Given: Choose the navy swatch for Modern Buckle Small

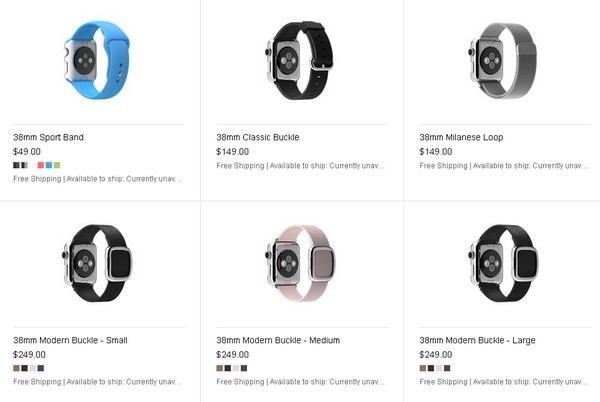Looking at the screenshot, I should pos(41,368).
